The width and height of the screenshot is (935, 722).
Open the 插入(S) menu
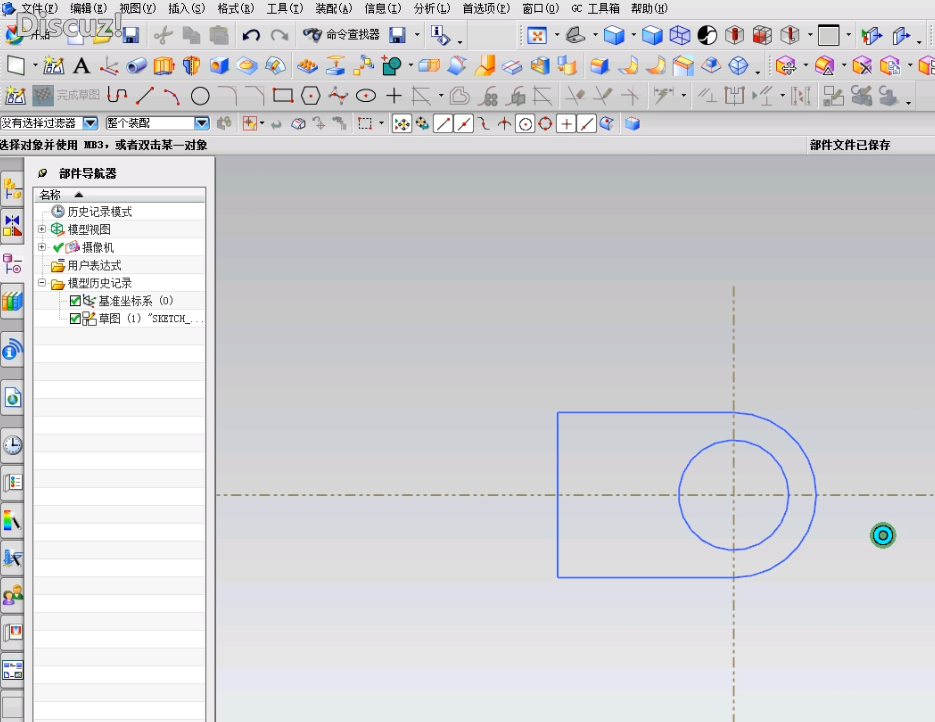186,8
